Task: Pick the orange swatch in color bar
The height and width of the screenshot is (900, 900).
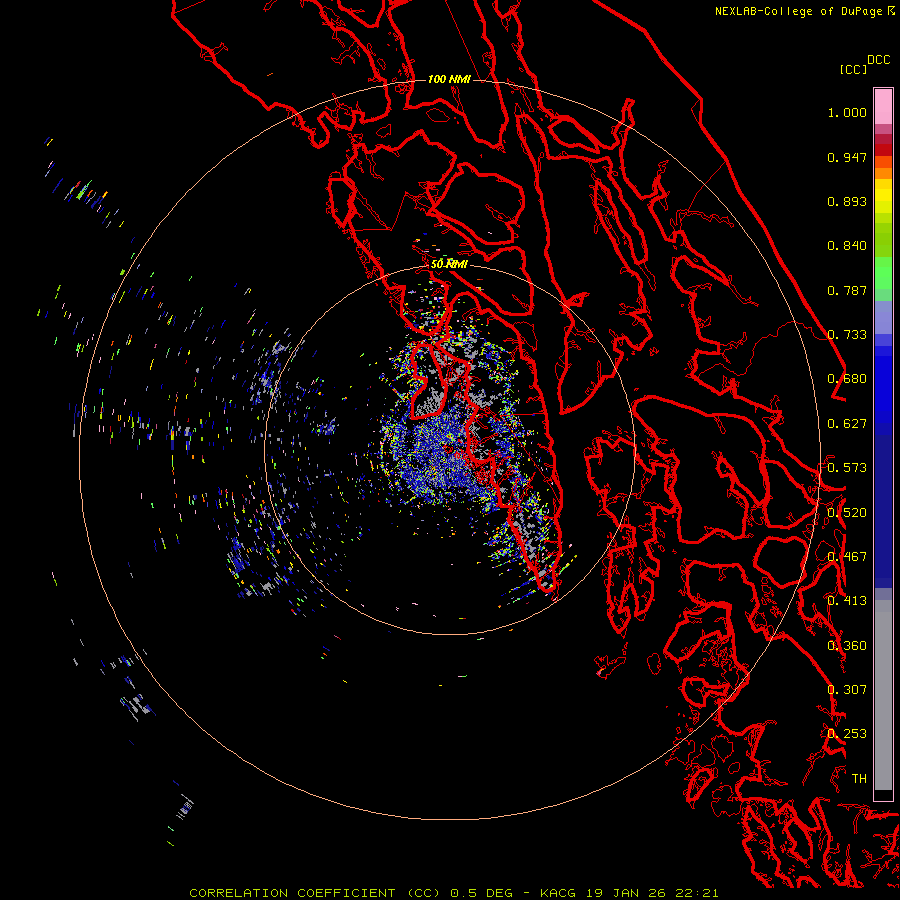Action: pos(883,173)
